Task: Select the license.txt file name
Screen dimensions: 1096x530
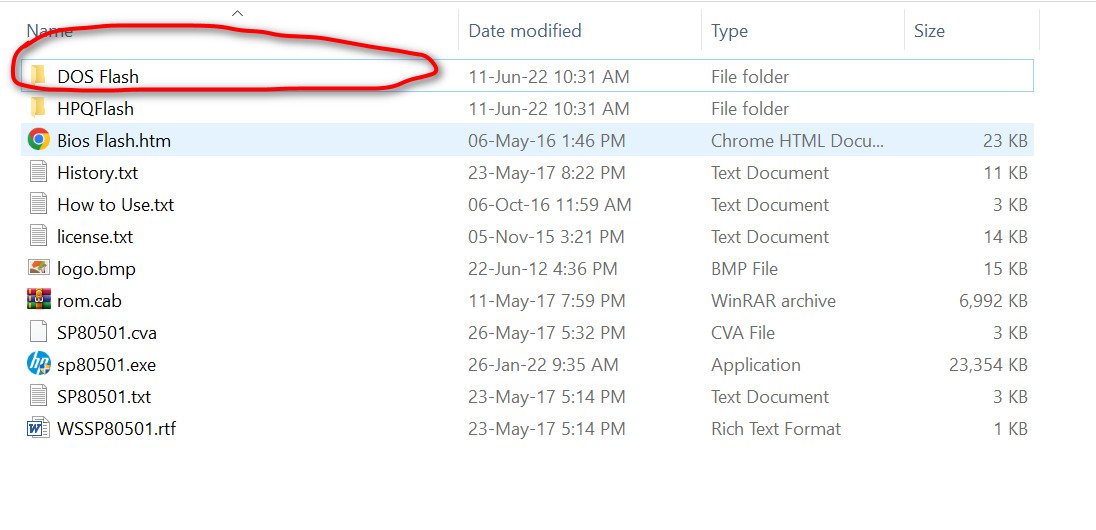Action: click(95, 236)
